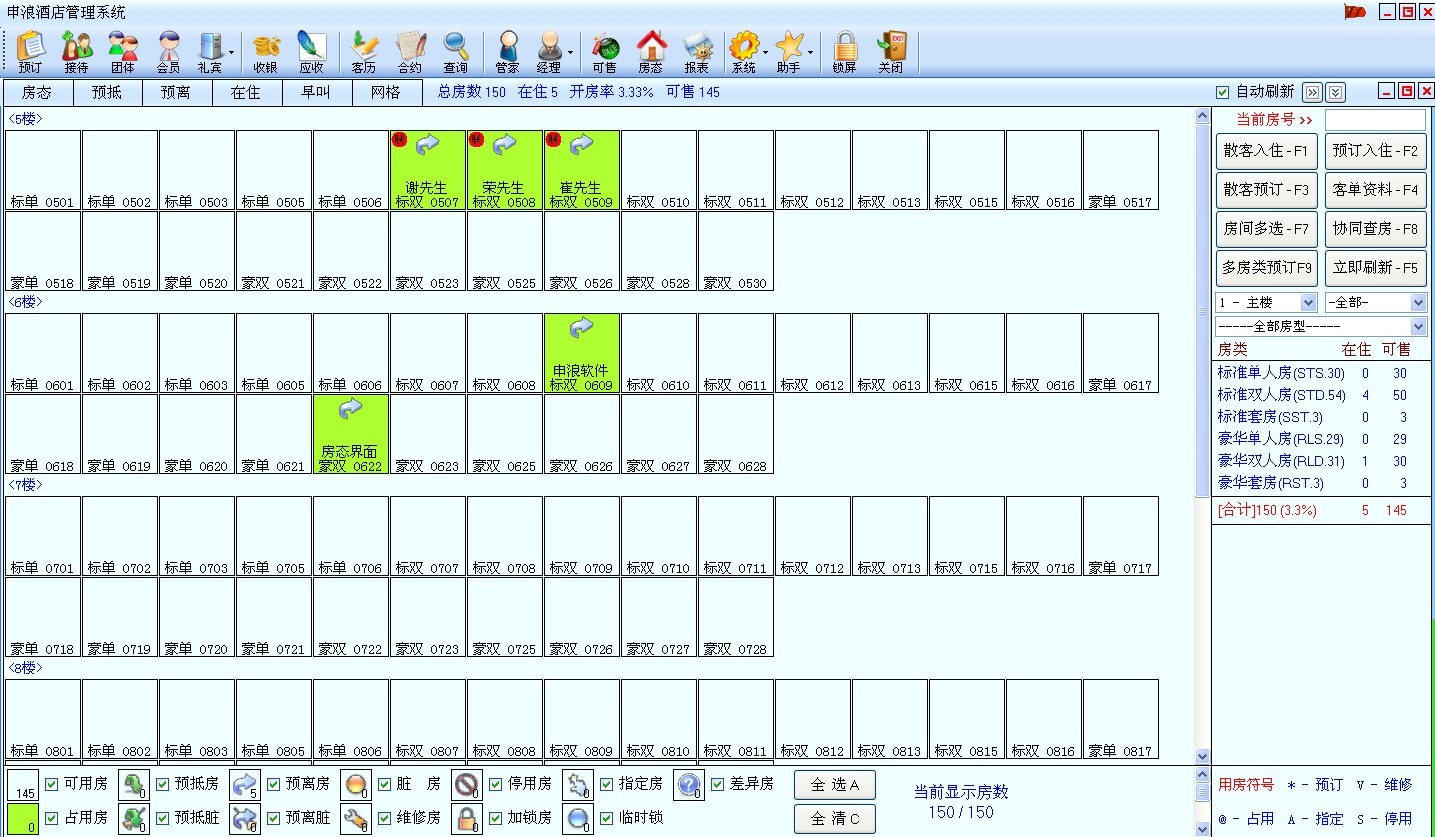Click the 收银 cashier icon
This screenshot has width=1435, height=837.
pos(265,52)
